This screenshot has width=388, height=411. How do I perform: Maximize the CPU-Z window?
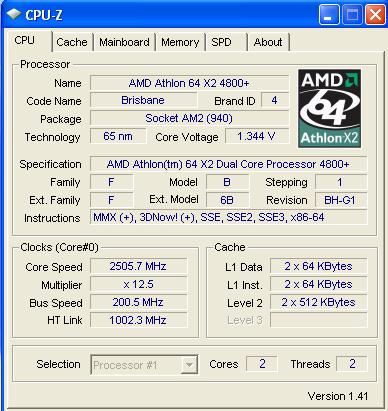tap(352, 14)
